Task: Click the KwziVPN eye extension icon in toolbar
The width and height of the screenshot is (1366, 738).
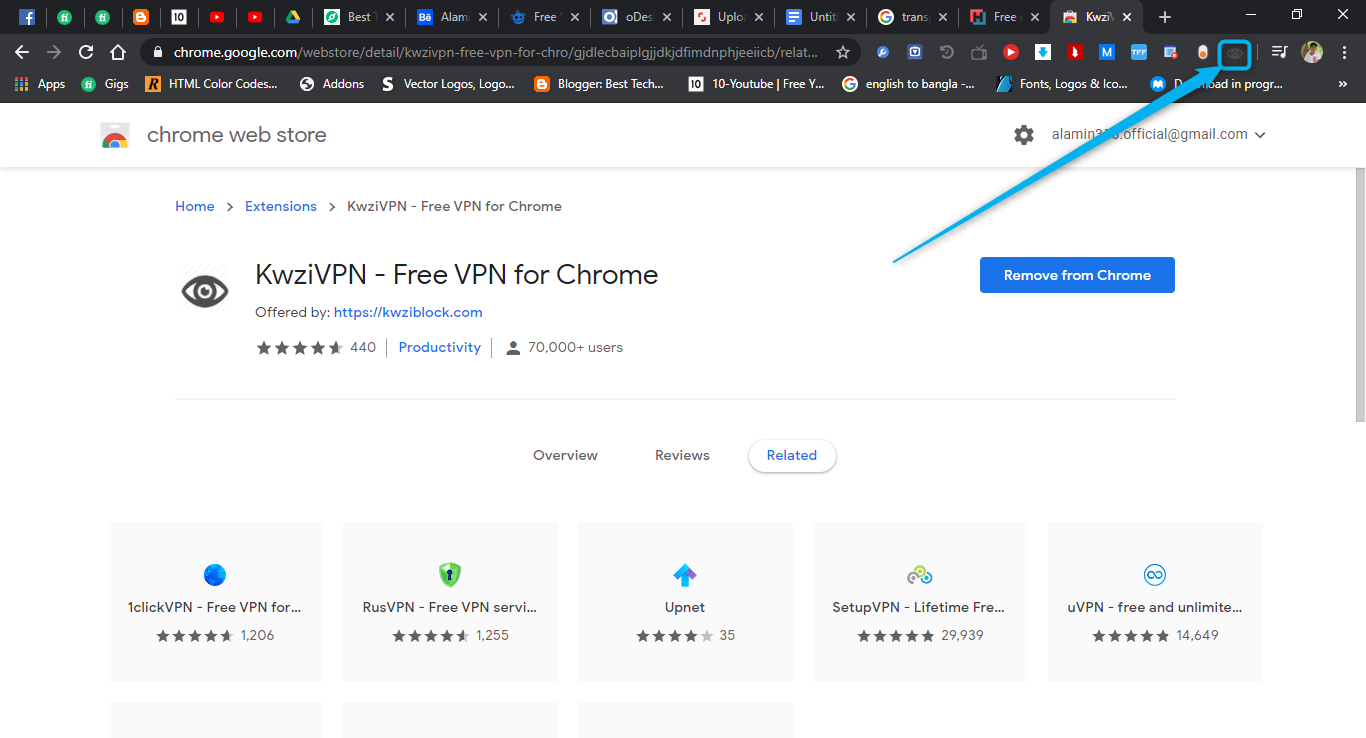Action: [1235, 53]
